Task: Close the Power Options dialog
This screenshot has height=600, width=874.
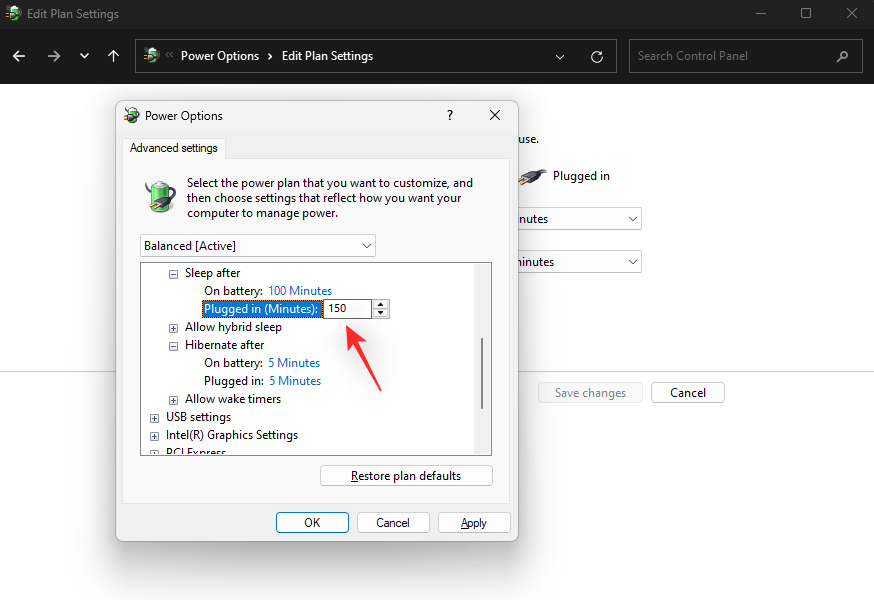Action: tap(494, 115)
